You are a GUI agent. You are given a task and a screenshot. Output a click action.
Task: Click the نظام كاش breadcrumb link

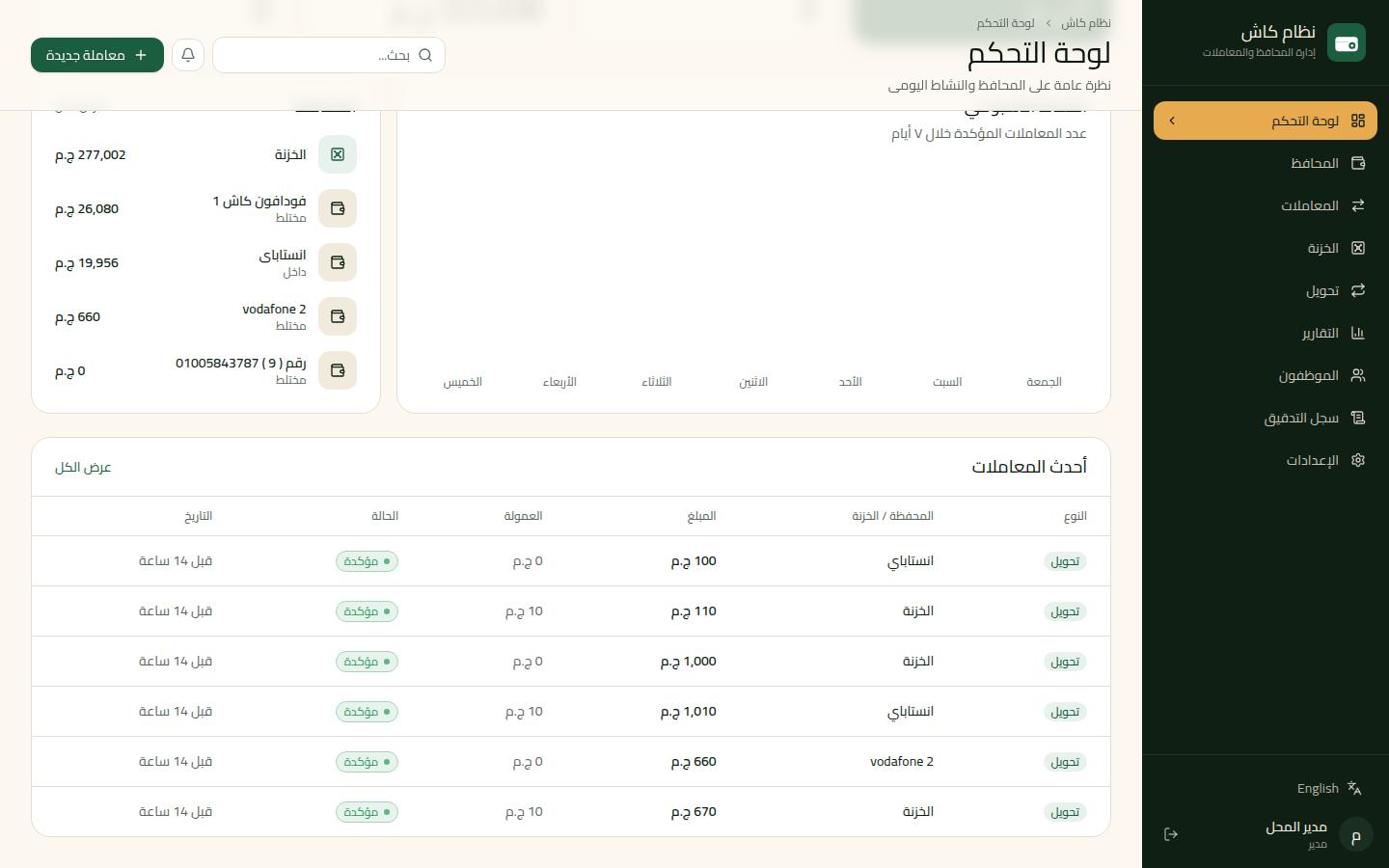point(1086,22)
